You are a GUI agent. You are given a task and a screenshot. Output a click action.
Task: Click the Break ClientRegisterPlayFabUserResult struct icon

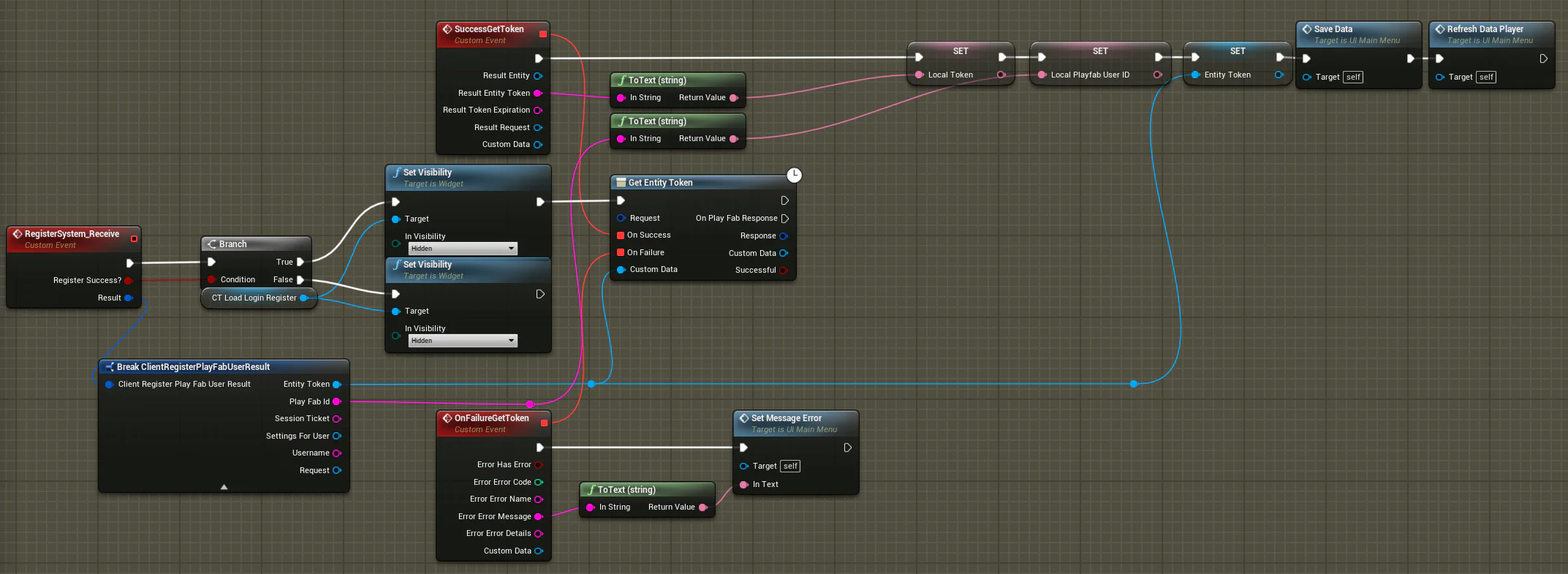(x=110, y=367)
